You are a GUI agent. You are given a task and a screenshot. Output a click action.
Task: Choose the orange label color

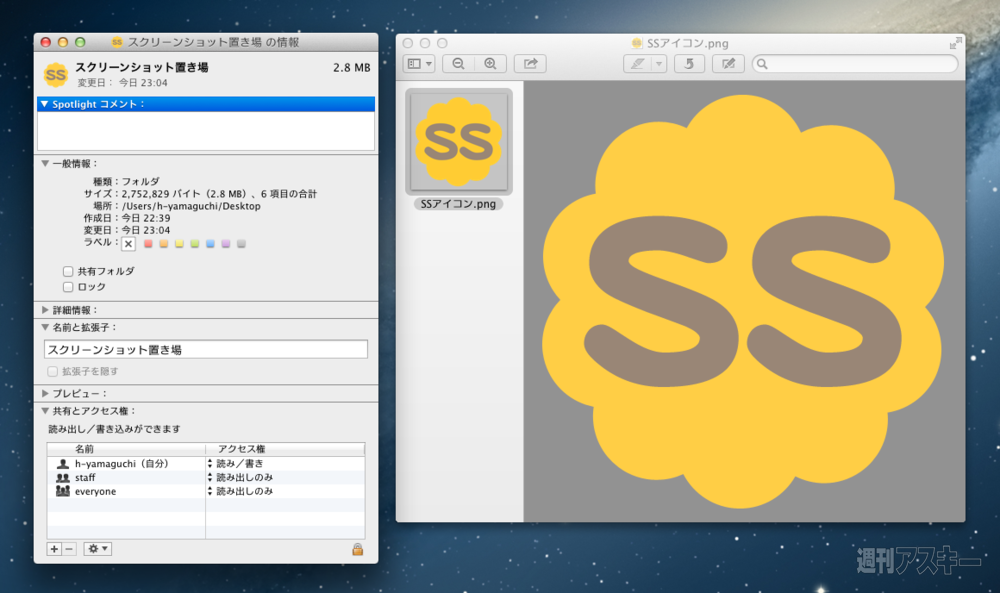point(163,244)
